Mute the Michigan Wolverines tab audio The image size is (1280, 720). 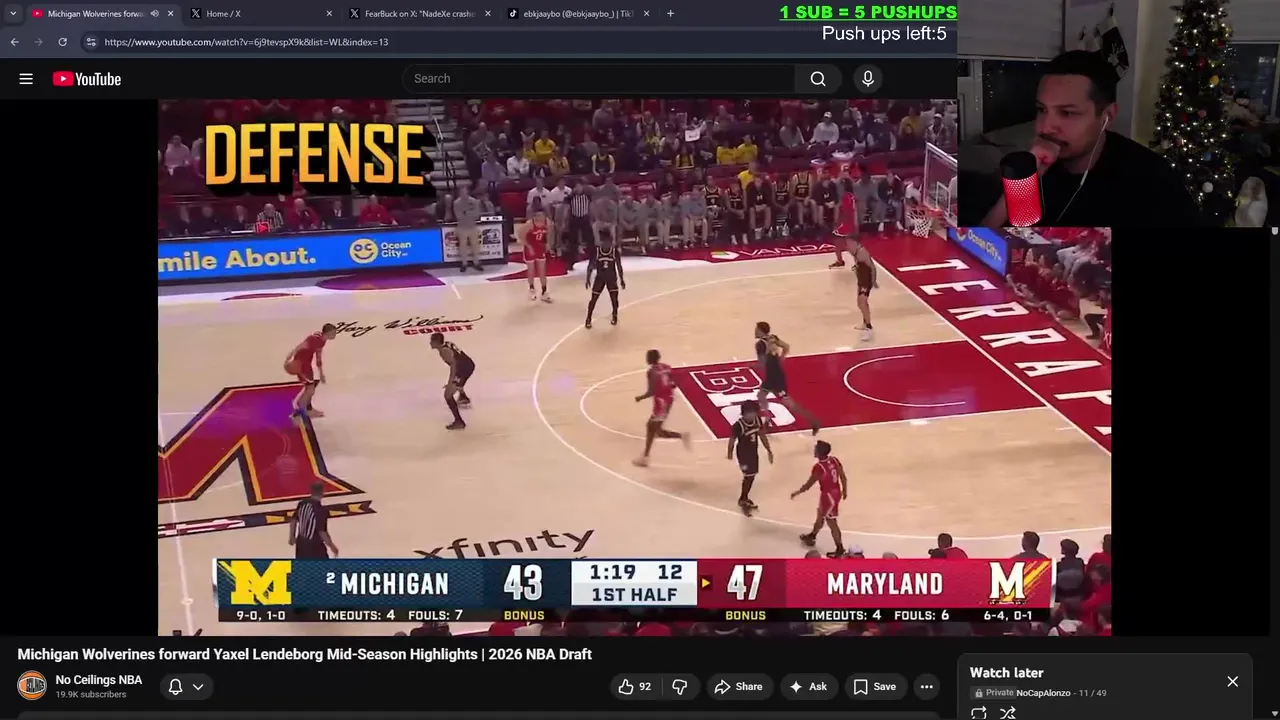click(154, 14)
